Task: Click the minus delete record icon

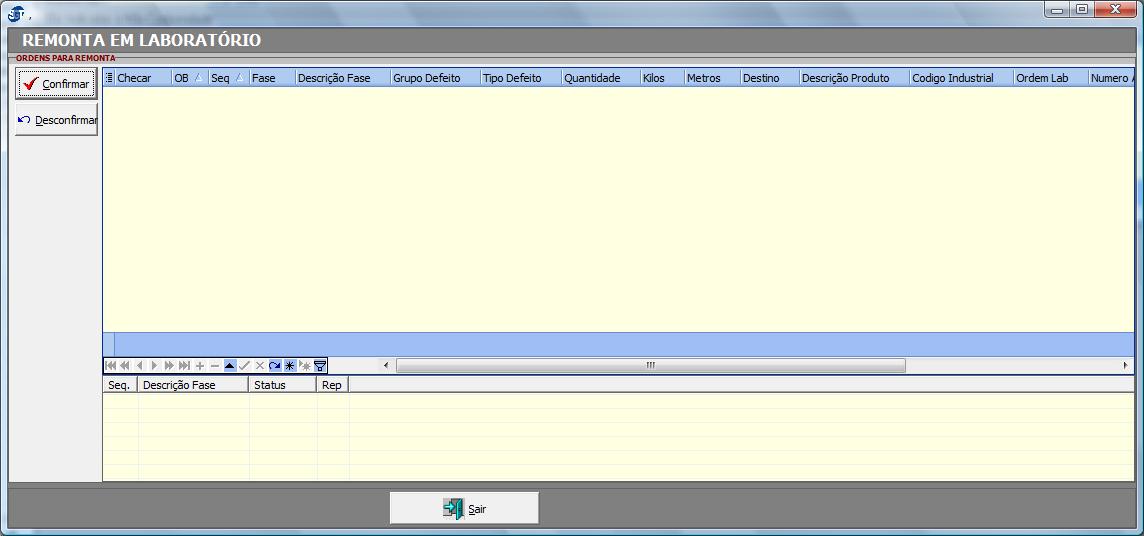Action: click(x=215, y=366)
